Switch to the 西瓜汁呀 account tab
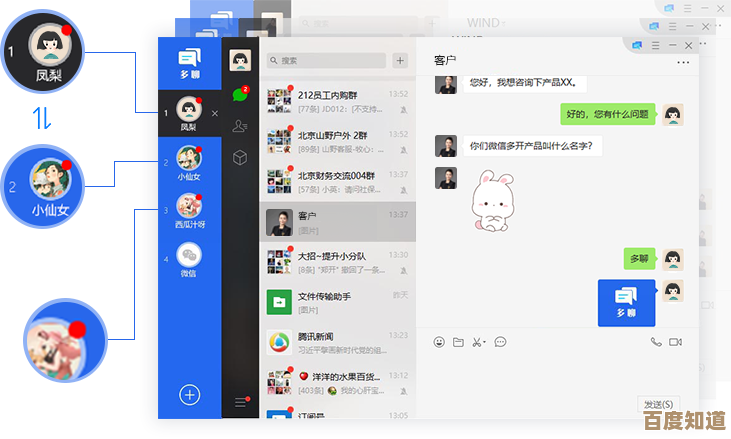The height and width of the screenshot is (439, 731). point(189,210)
